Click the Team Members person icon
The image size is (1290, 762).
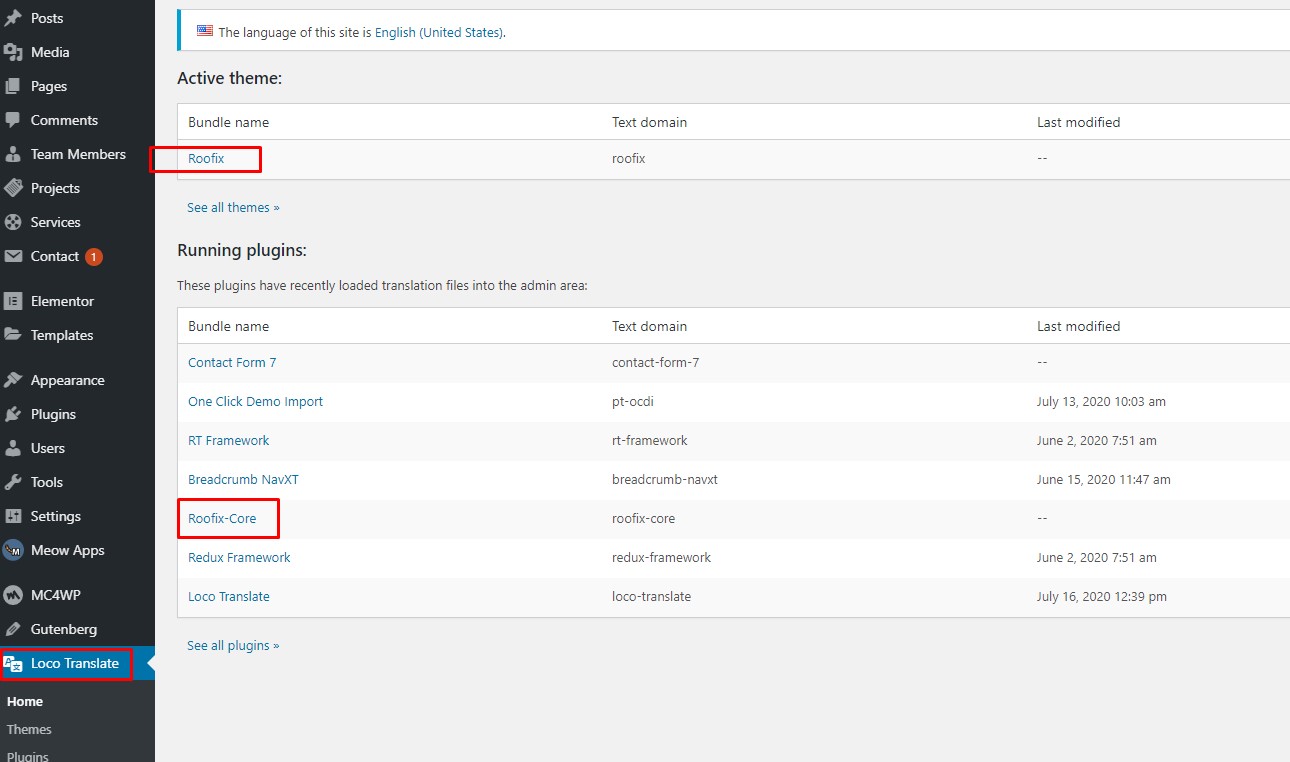[13, 154]
